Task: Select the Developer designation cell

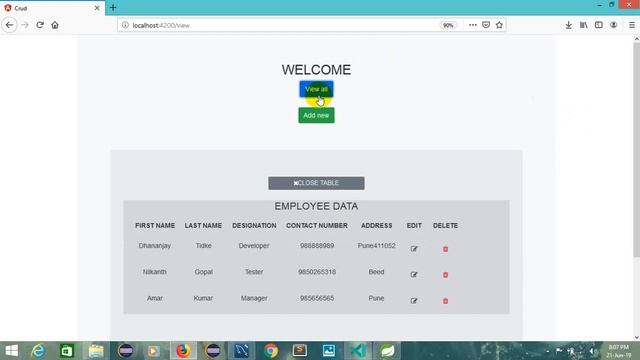Action: (x=254, y=246)
